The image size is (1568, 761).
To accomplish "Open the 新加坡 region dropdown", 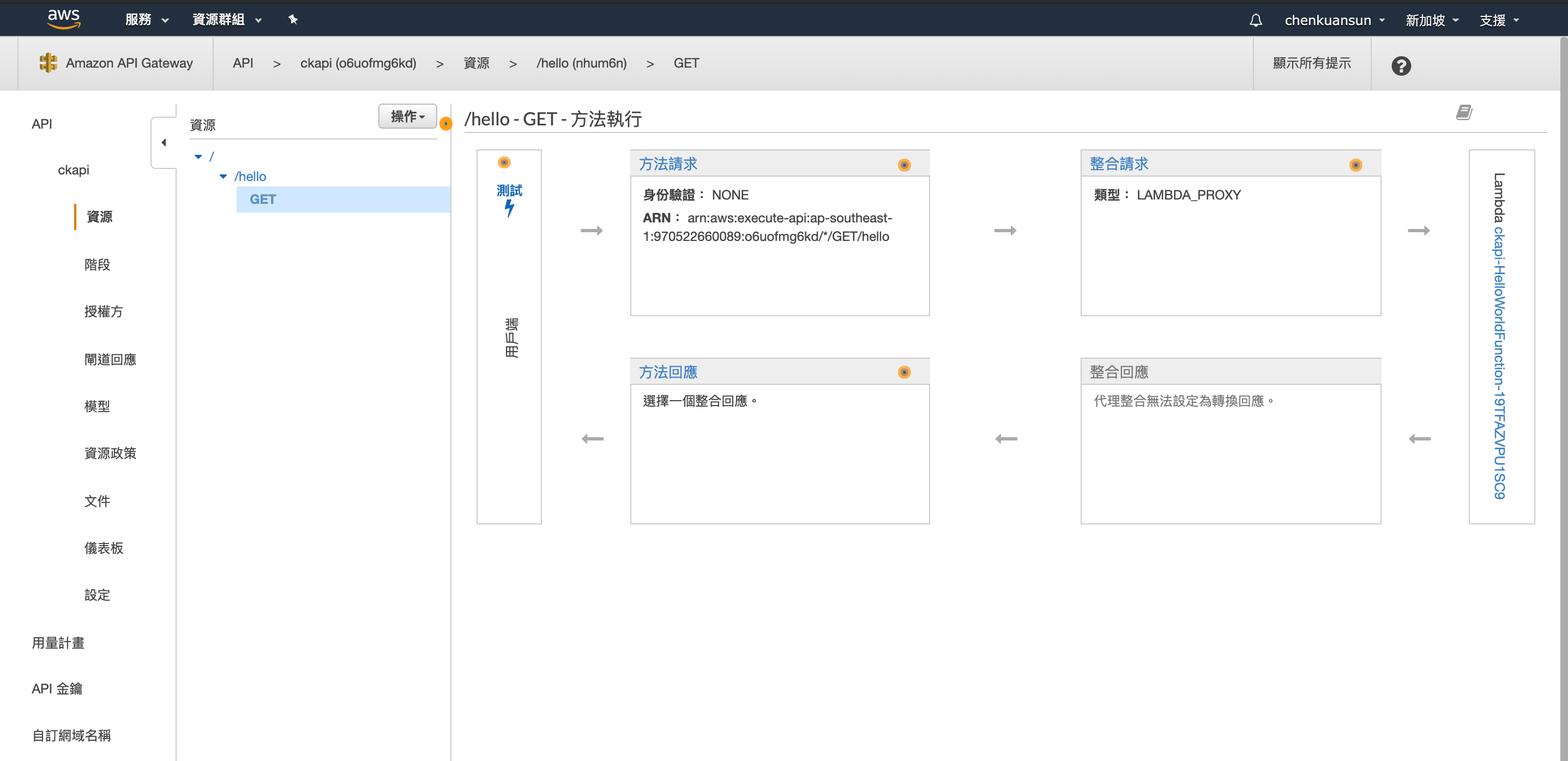I will coord(1432,20).
